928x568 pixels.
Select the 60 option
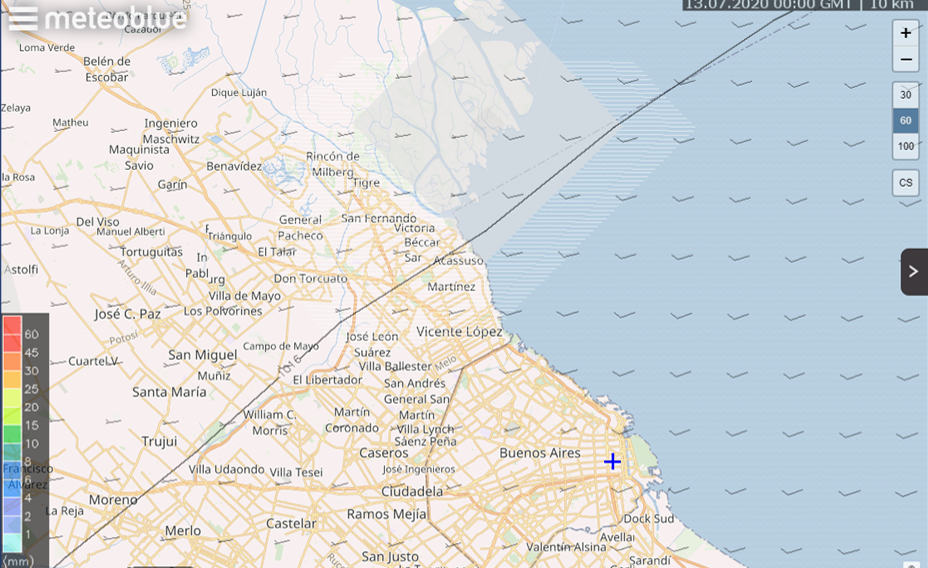tap(905, 121)
